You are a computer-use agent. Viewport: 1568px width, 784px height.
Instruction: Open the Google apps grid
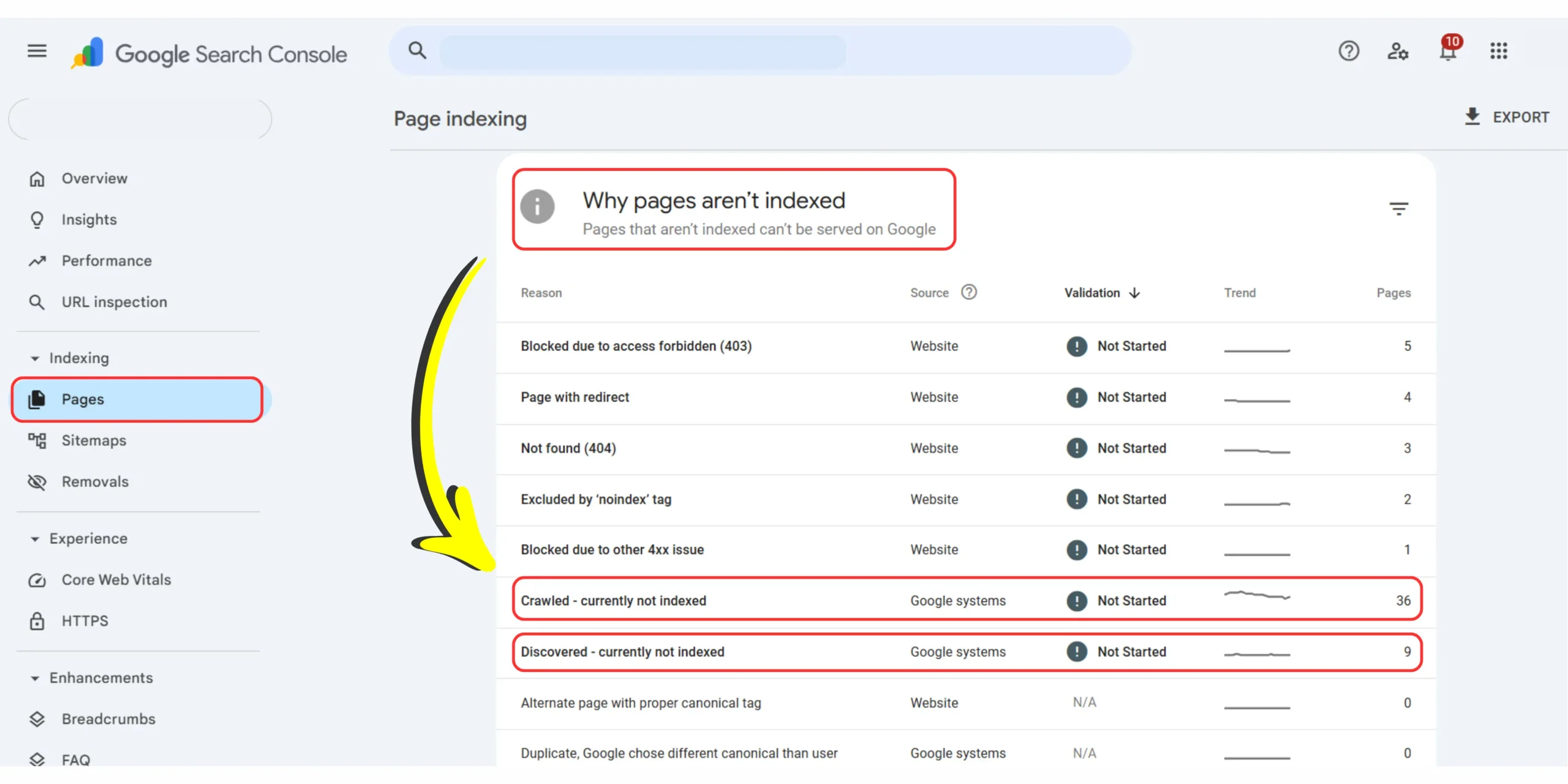[1498, 51]
